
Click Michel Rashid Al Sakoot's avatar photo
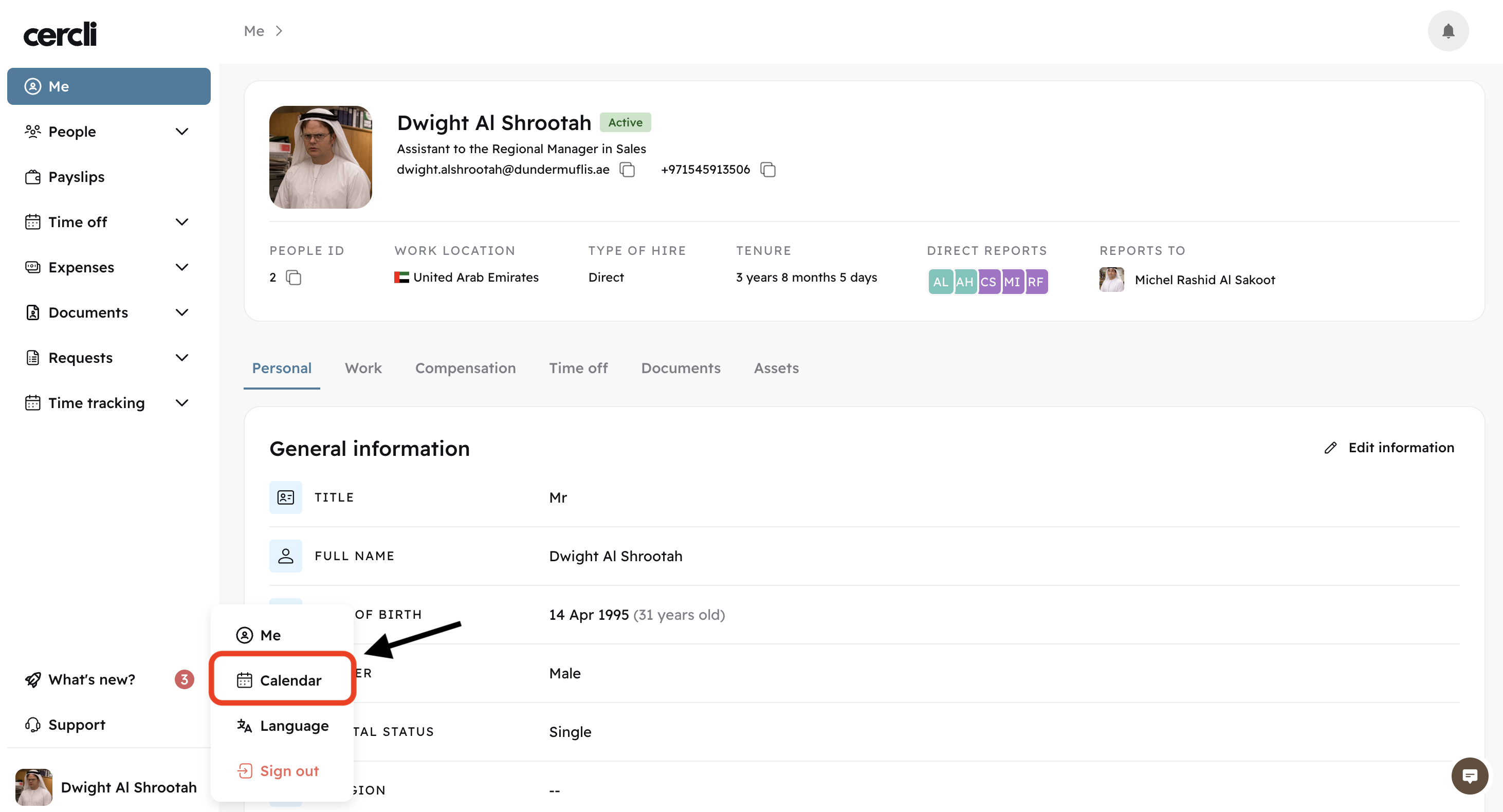coord(1111,280)
